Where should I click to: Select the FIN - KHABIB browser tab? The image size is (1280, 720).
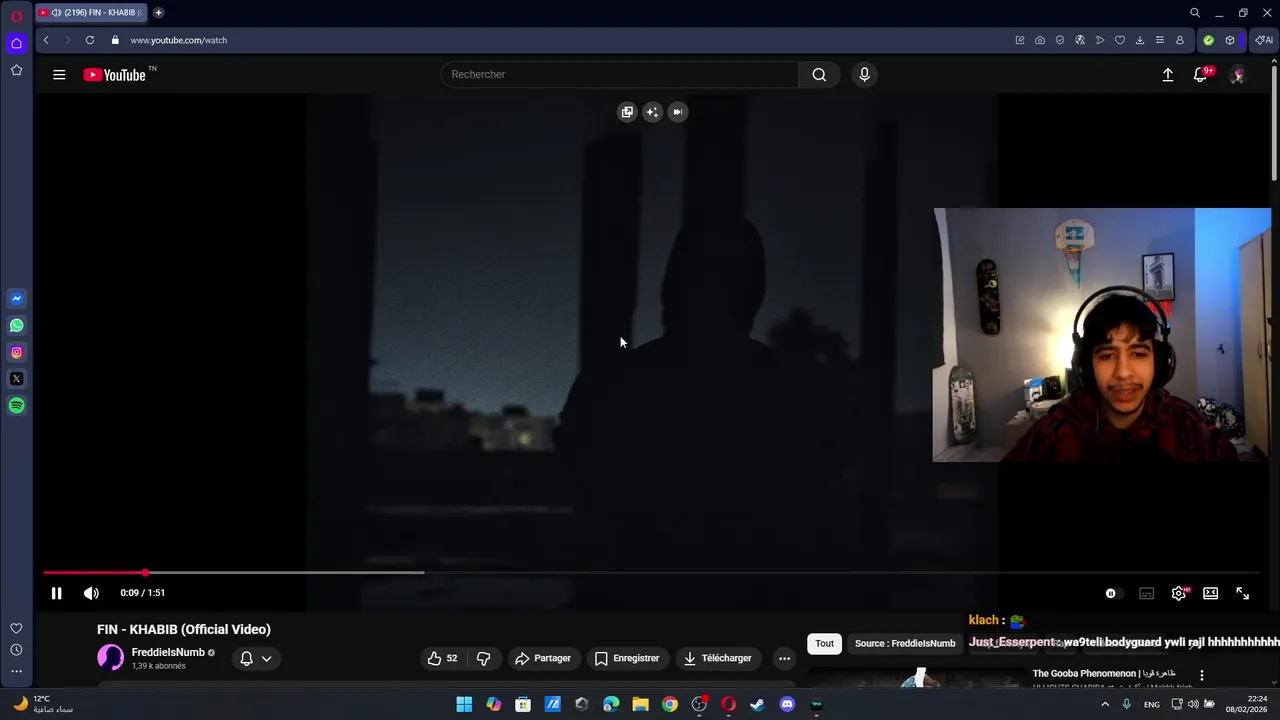pyautogui.click(x=92, y=13)
